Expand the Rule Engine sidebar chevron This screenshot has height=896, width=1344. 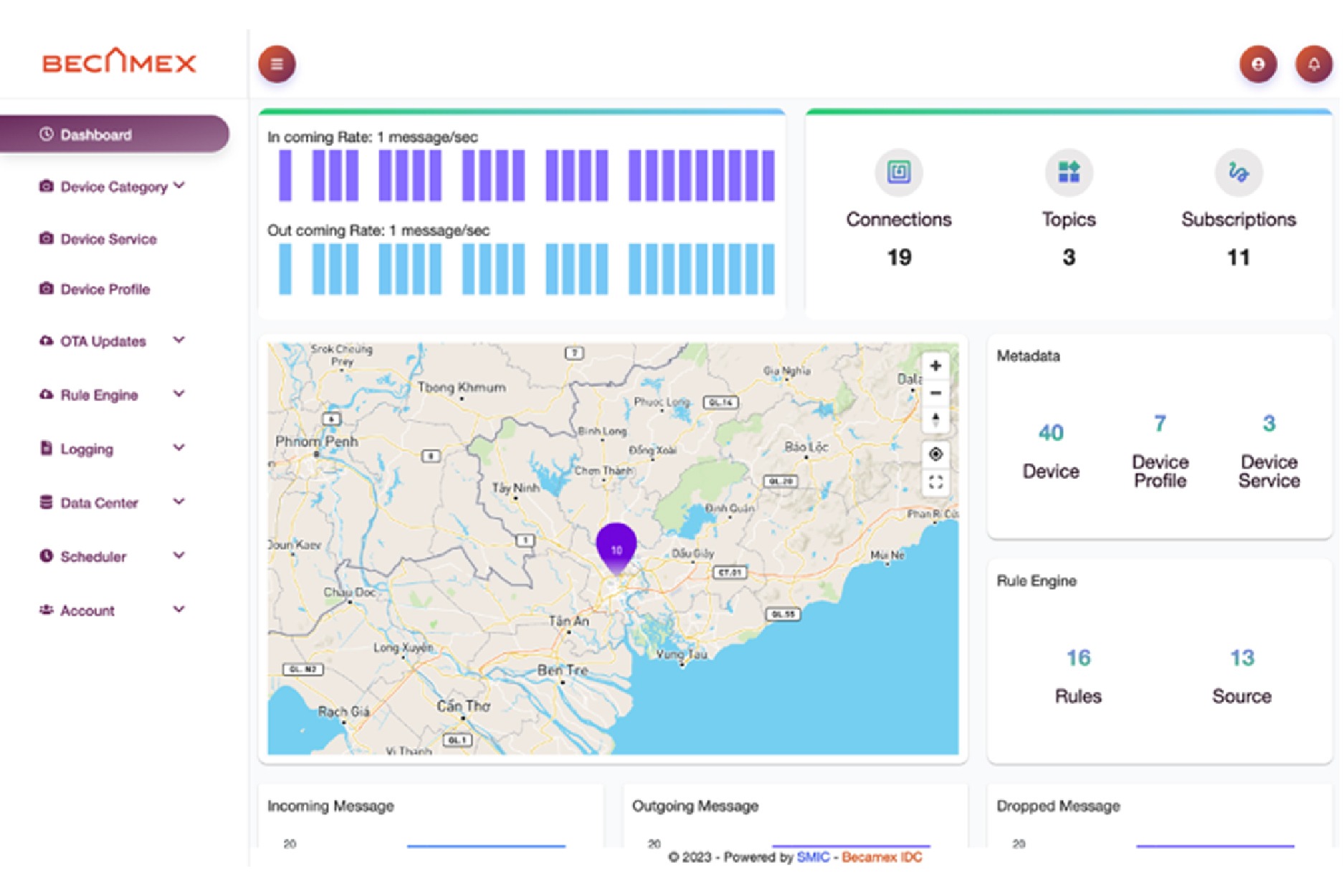pos(178,394)
